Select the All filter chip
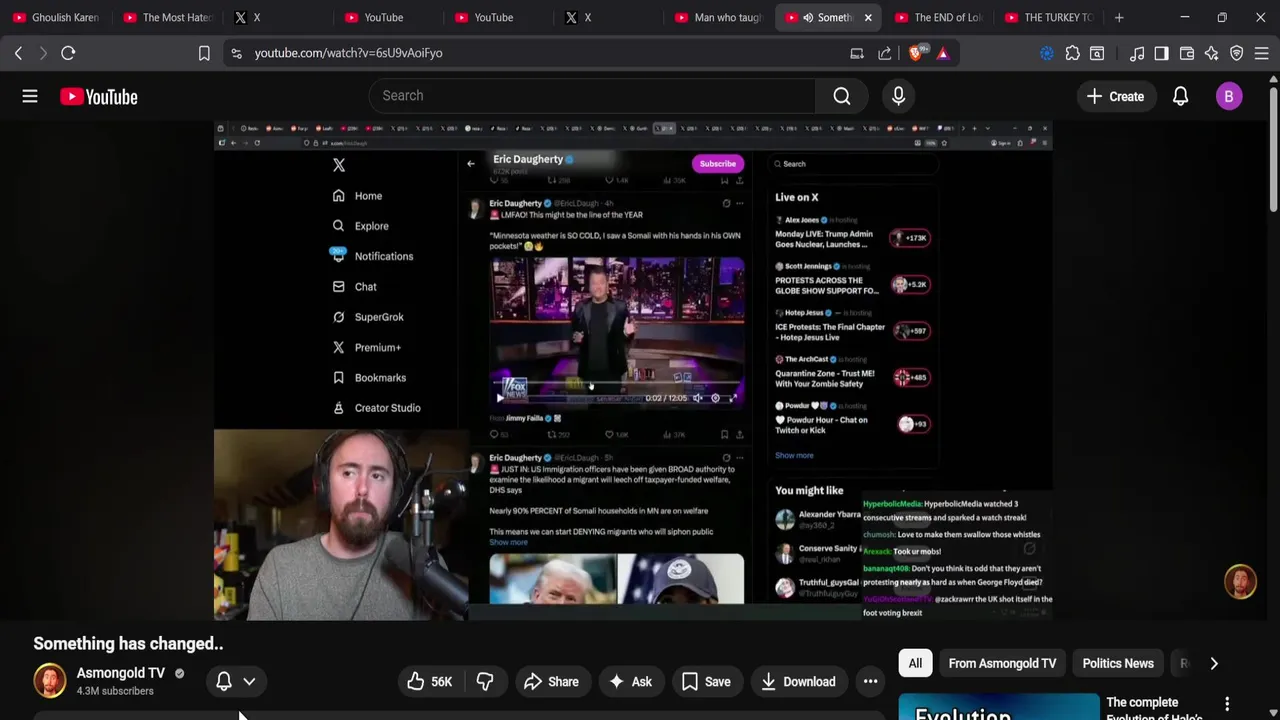 tap(915, 663)
